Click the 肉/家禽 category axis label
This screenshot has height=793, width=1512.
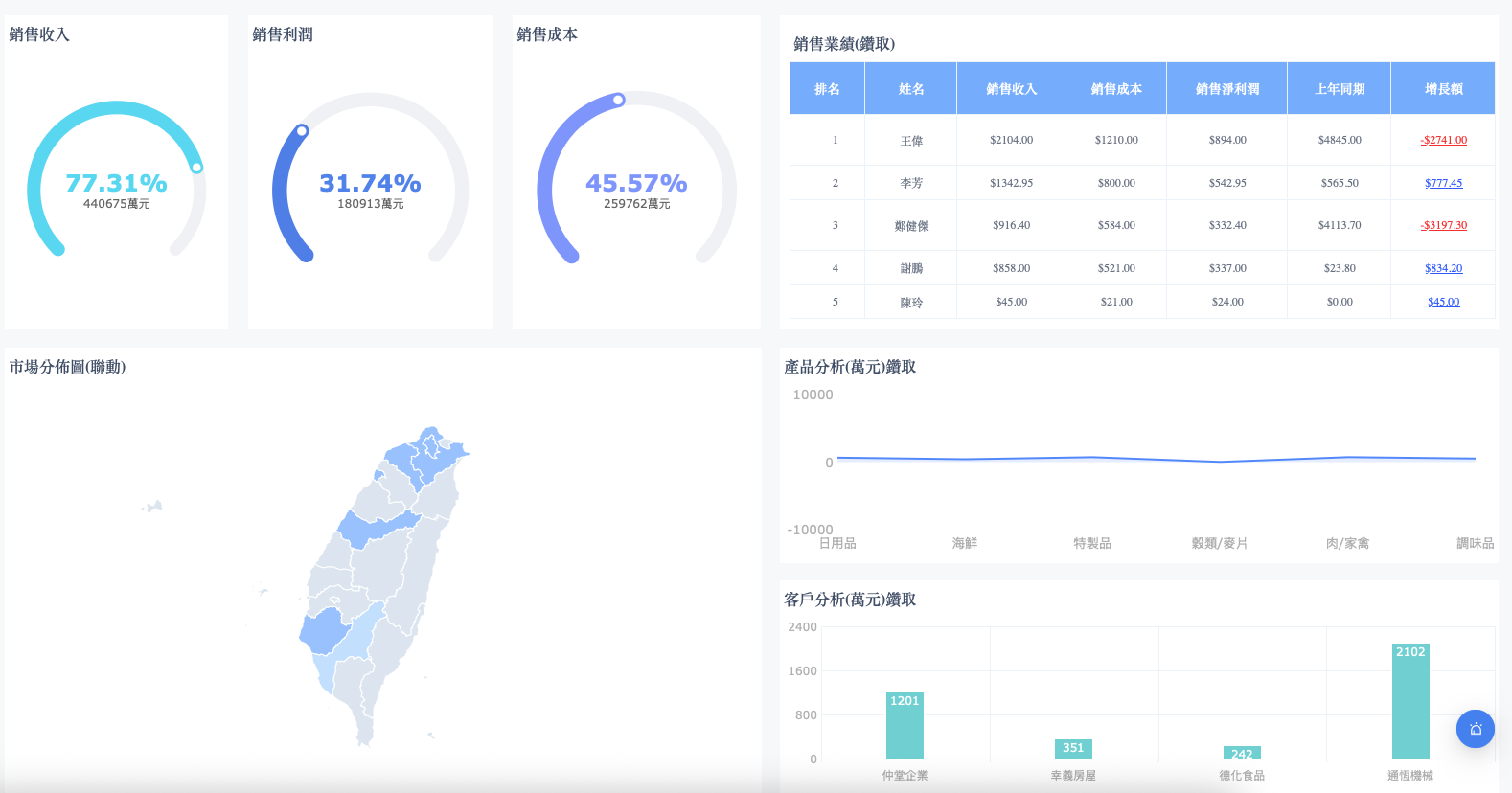[x=1347, y=543]
